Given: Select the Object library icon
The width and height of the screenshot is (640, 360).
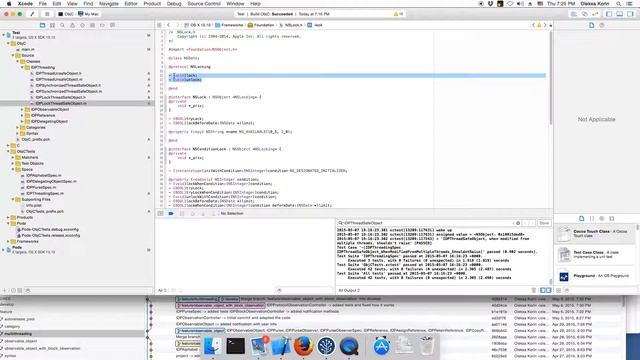Looking at the screenshot, I should click(602, 219).
